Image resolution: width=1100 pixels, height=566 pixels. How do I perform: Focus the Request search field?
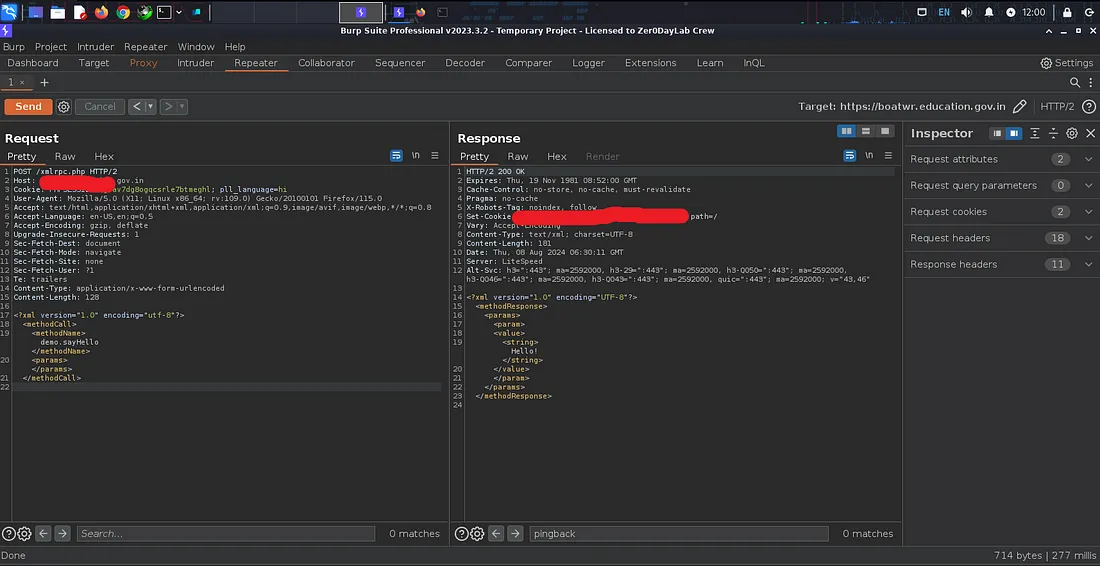click(226, 534)
